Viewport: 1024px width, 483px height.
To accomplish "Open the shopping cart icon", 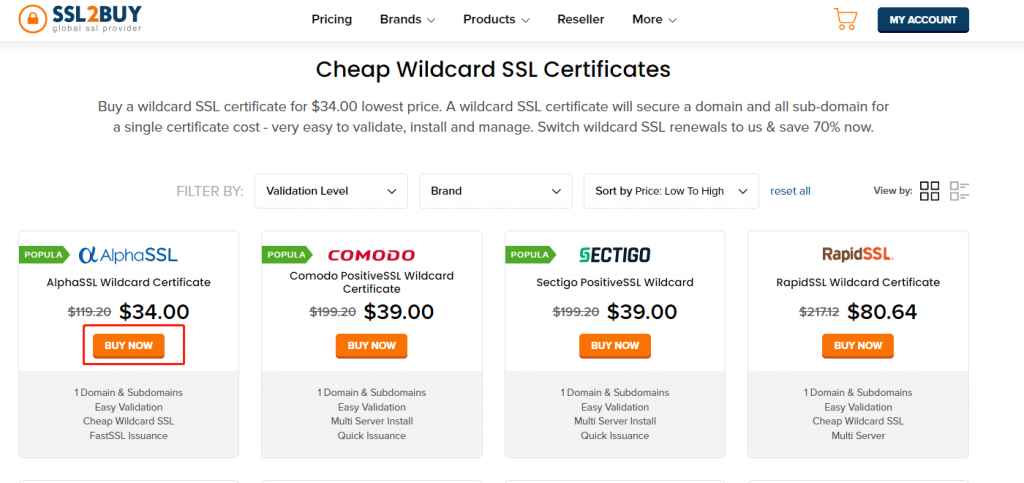I will (x=845, y=19).
